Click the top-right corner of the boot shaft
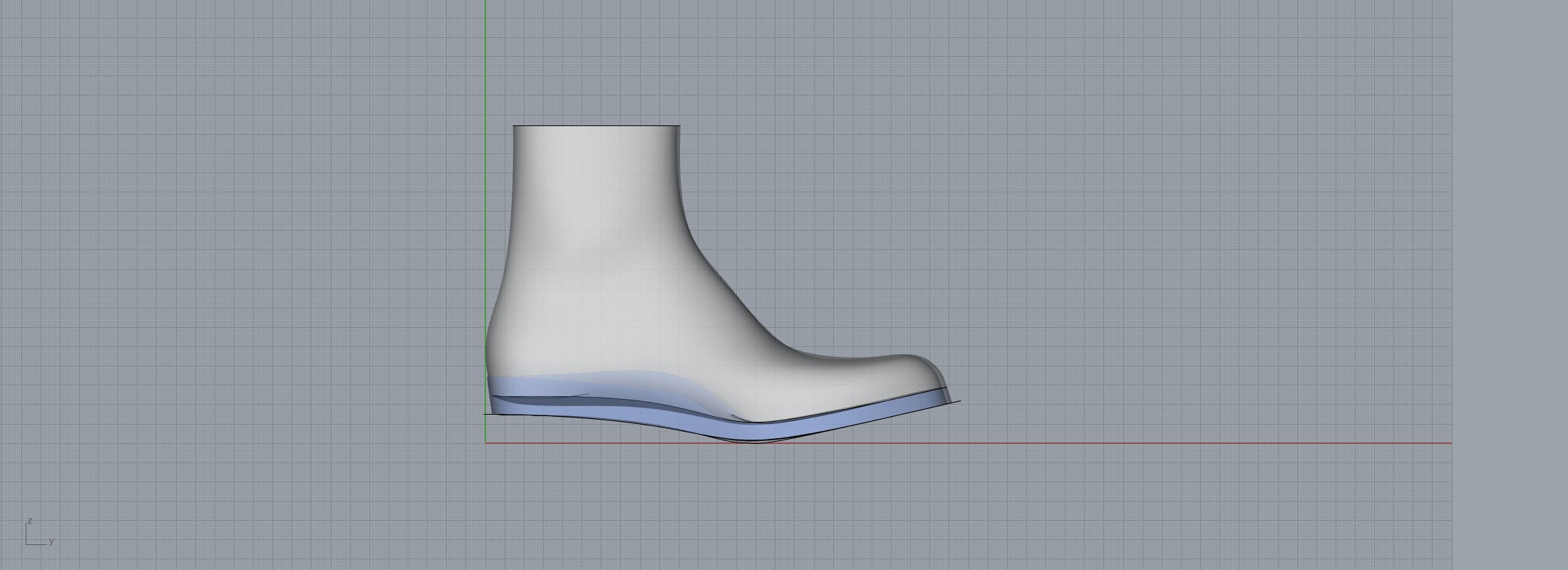 click(680, 127)
